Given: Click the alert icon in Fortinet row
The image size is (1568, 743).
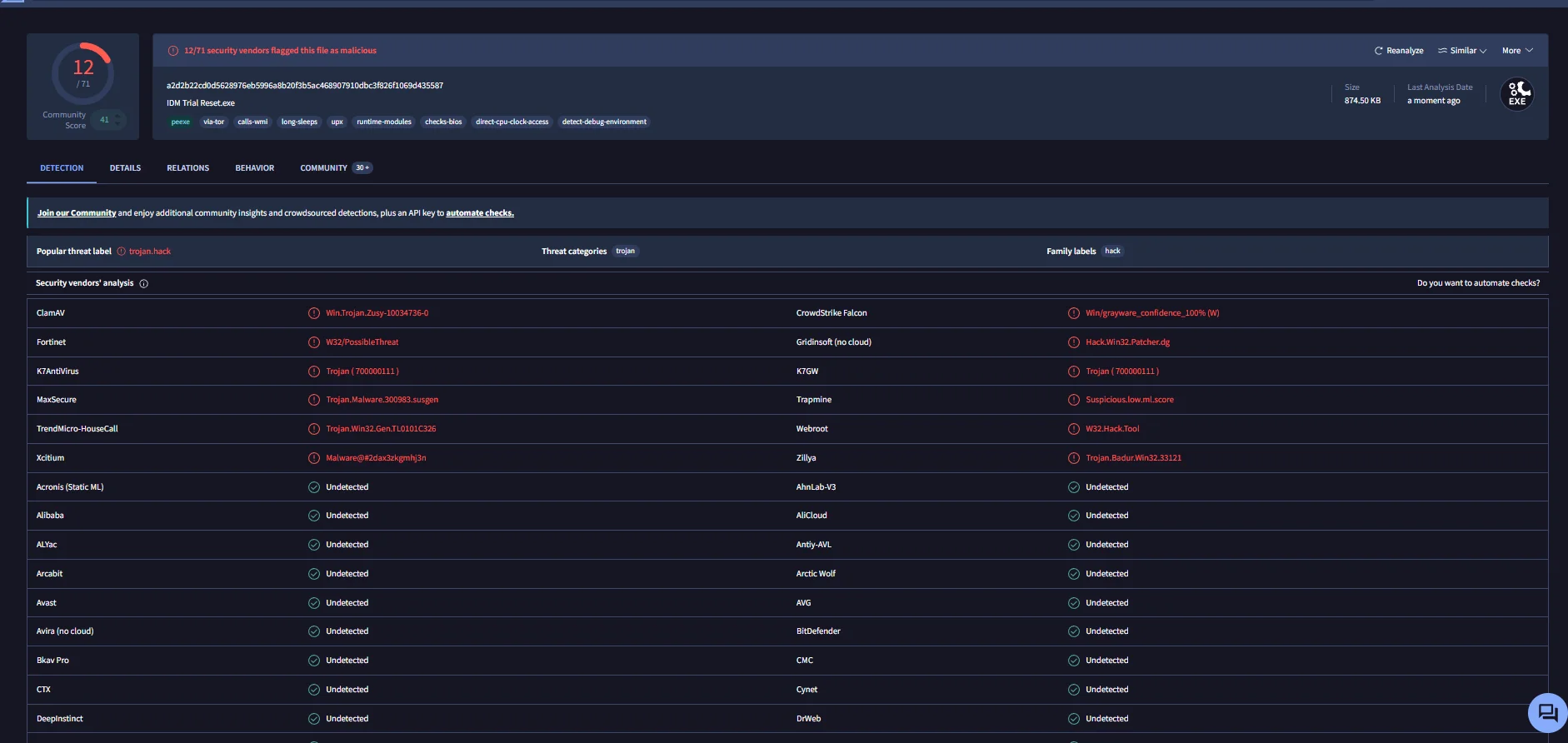Looking at the screenshot, I should click(x=314, y=342).
